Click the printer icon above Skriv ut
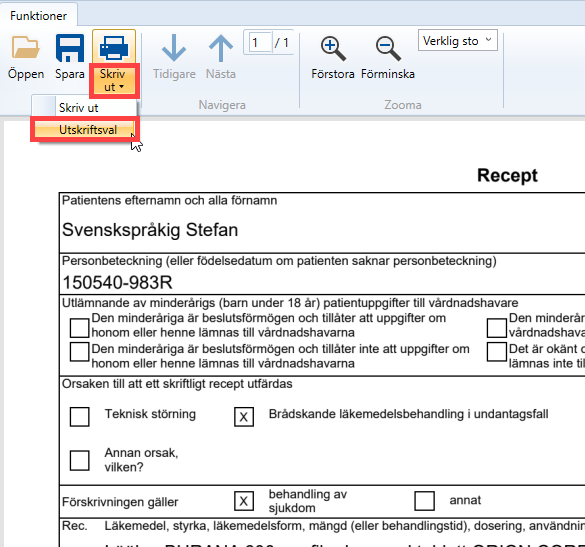Screen dimensions: 585x547 click(x=114, y=47)
